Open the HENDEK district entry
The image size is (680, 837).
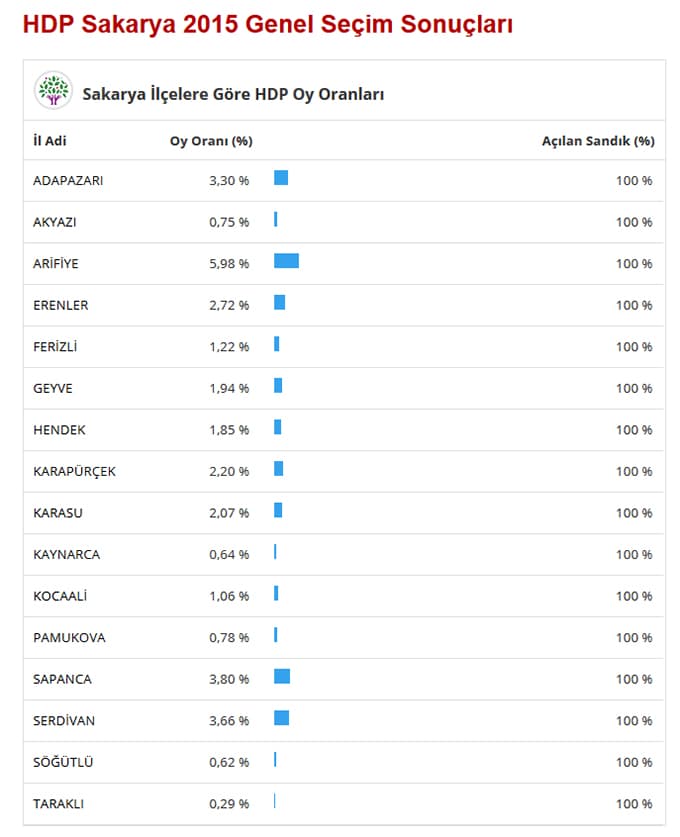[x=59, y=430]
